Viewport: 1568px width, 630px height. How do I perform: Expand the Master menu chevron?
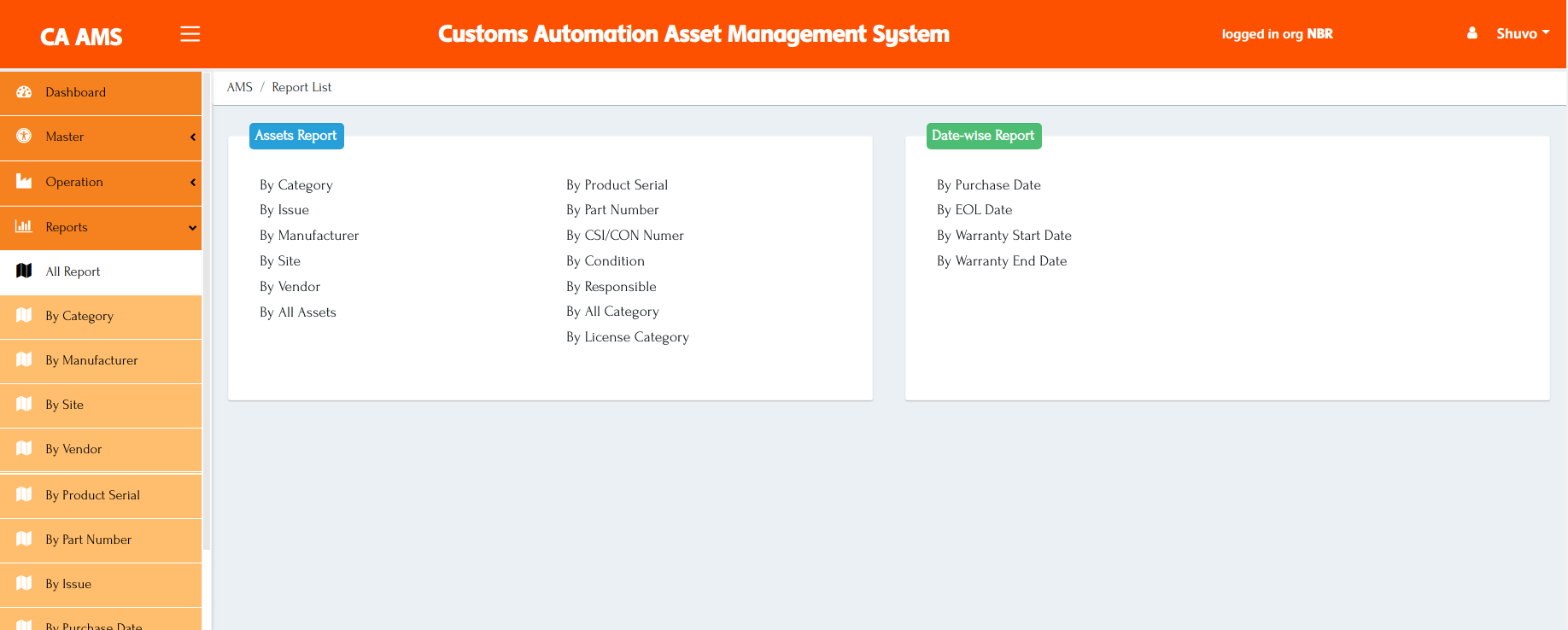pos(193,137)
